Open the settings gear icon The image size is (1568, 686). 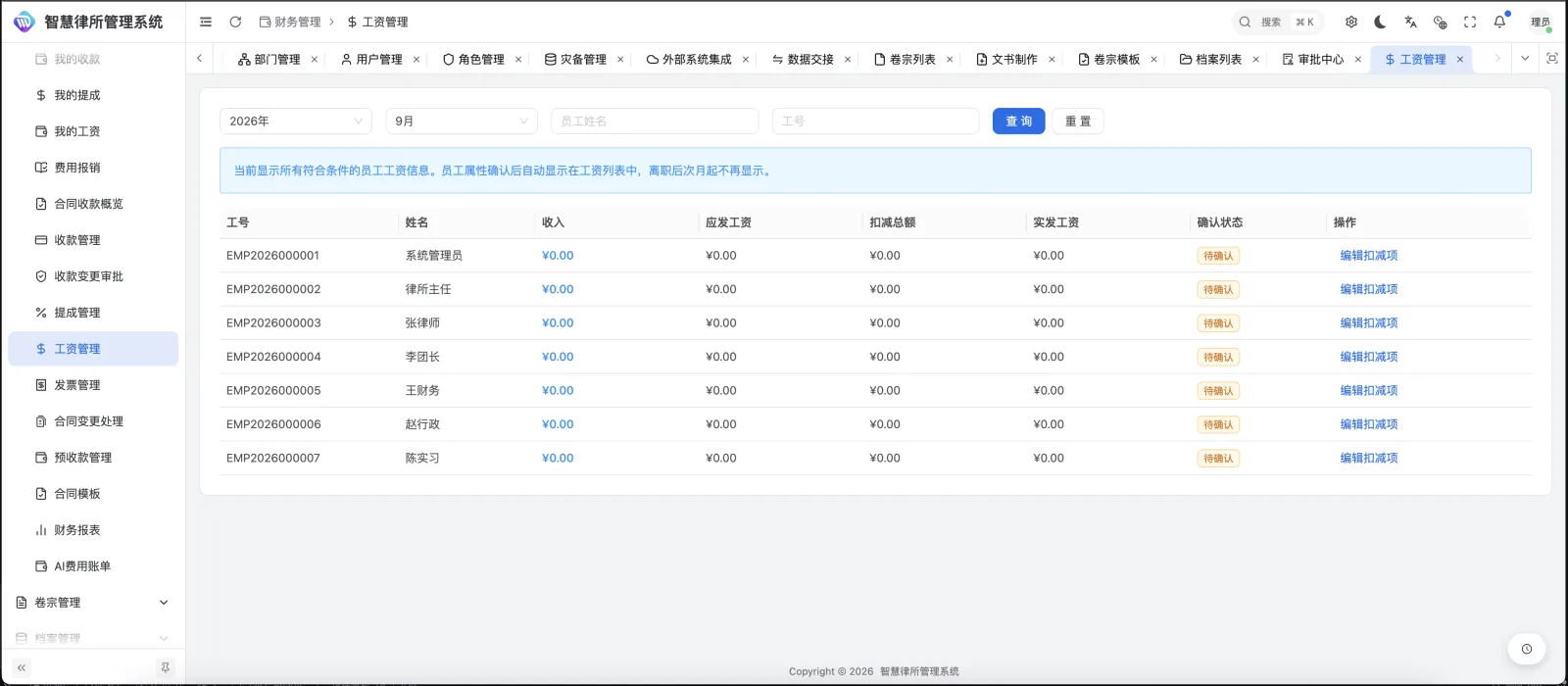[1351, 22]
